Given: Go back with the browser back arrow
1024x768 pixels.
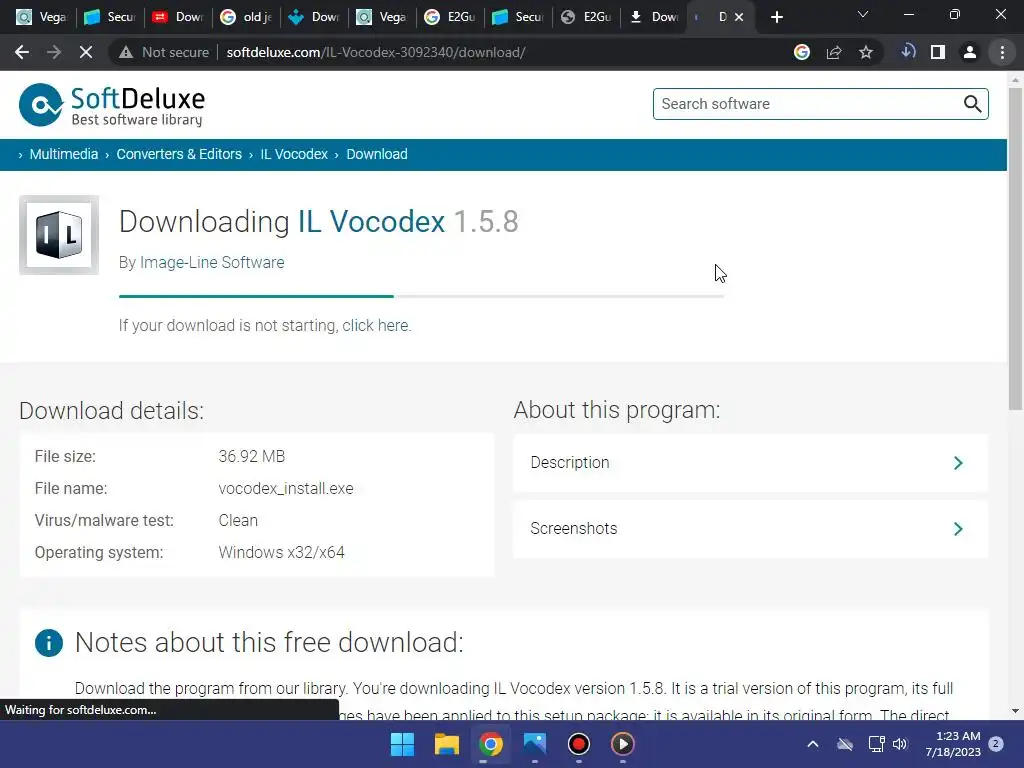Looking at the screenshot, I should point(22,52).
